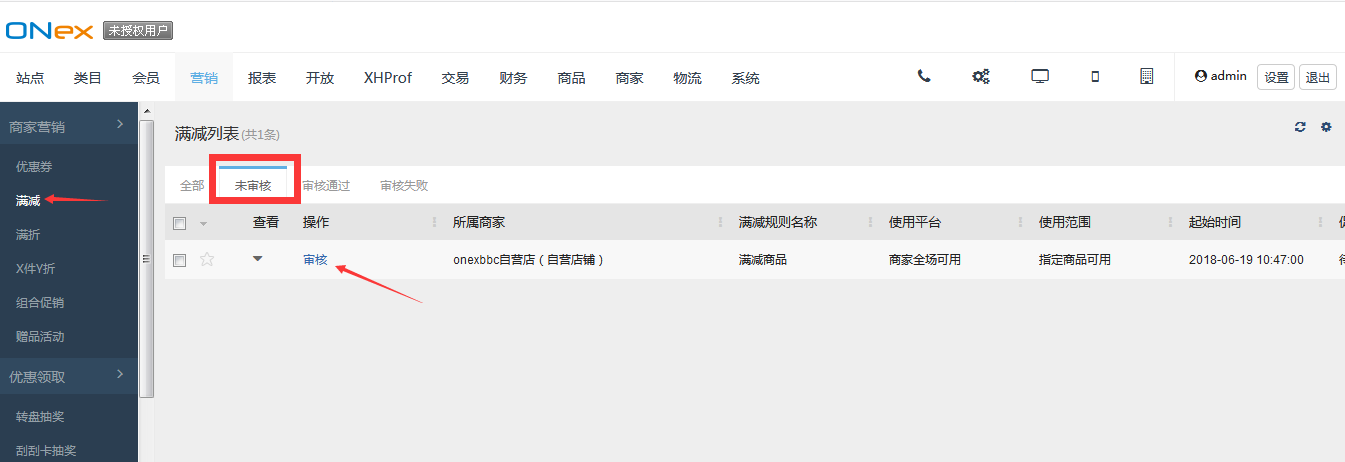This screenshot has width=1345, height=462.
Task: Click the 商家全场可用 cell
Action: pyautogui.click(x=925, y=260)
